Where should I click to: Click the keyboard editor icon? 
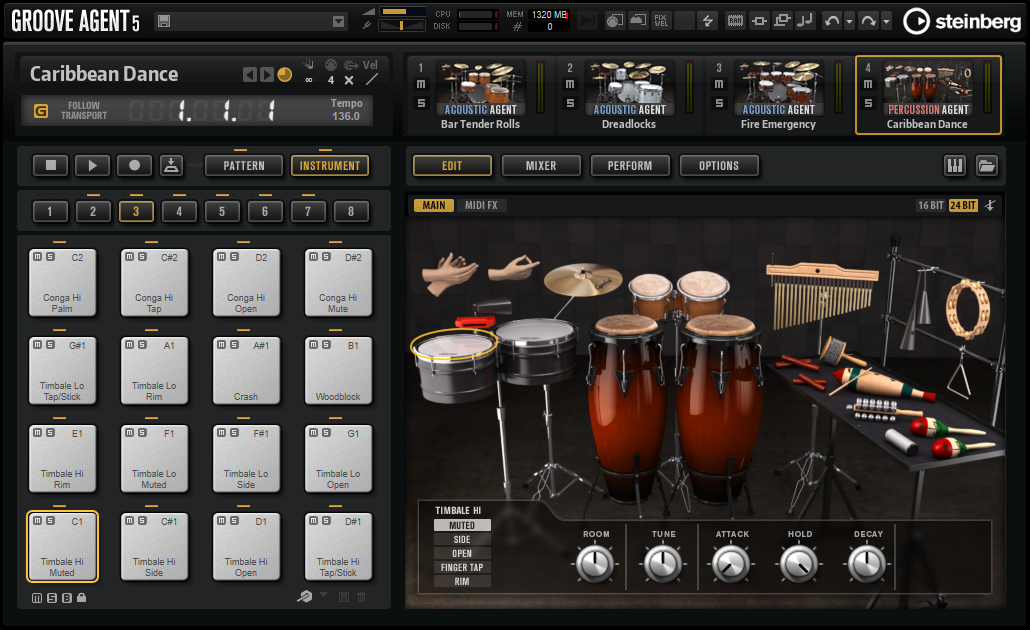(x=954, y=166)
